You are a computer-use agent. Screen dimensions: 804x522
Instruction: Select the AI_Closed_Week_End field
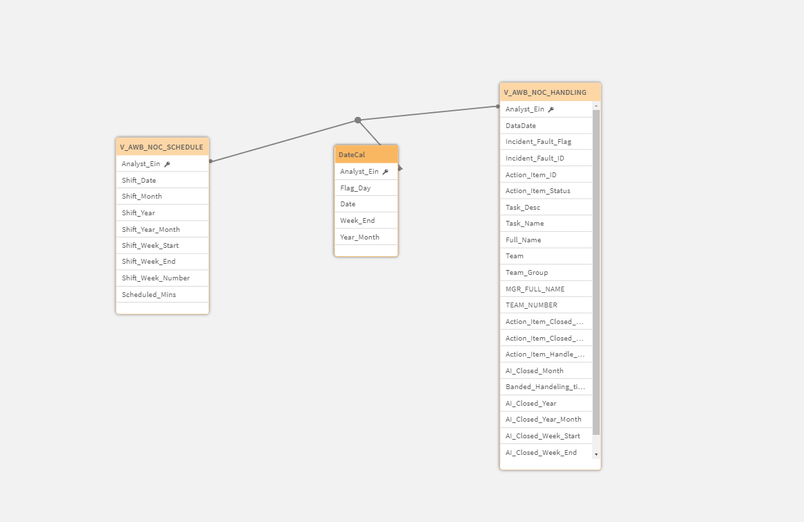(546, 452)
